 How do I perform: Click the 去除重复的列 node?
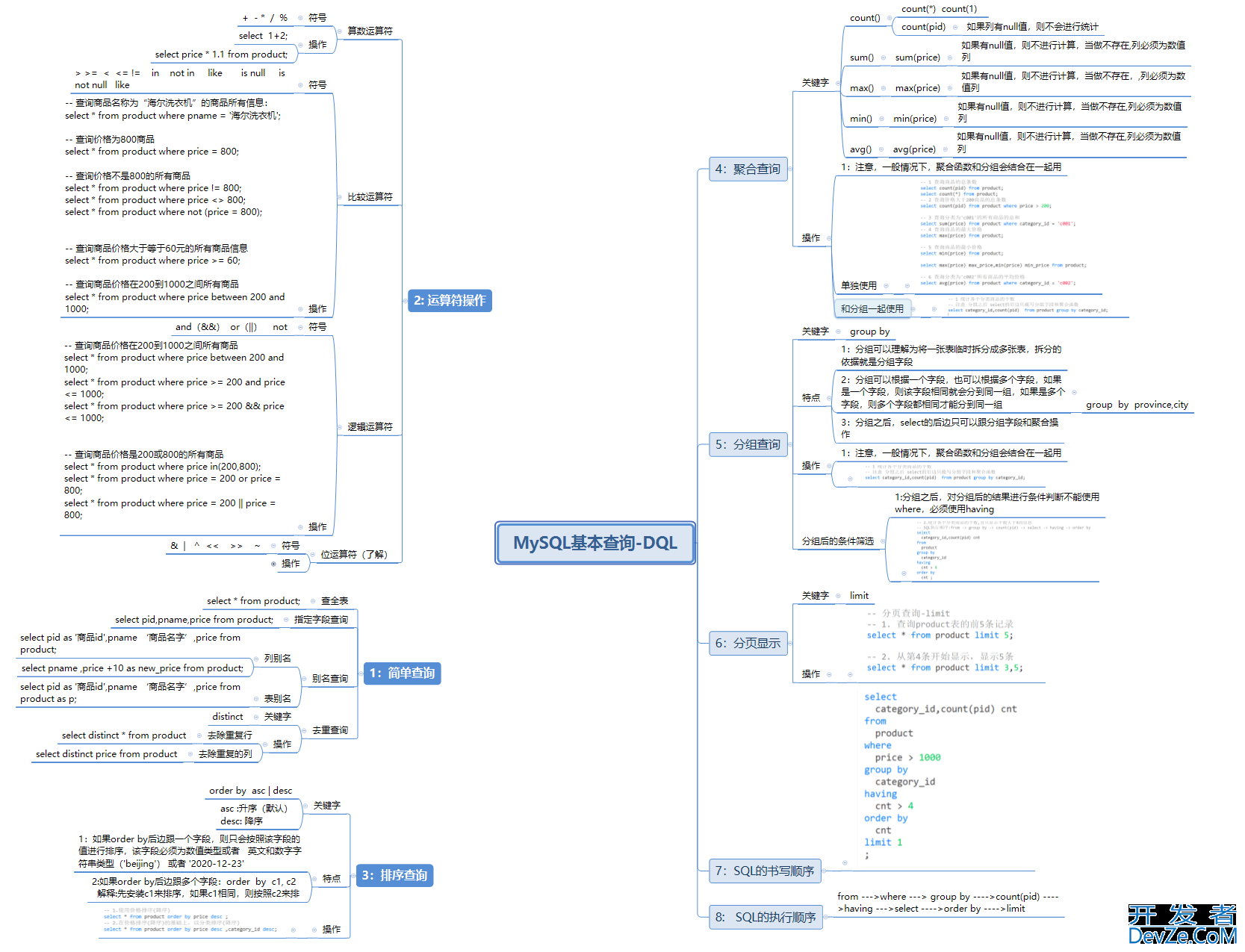(x=226, y=754)
